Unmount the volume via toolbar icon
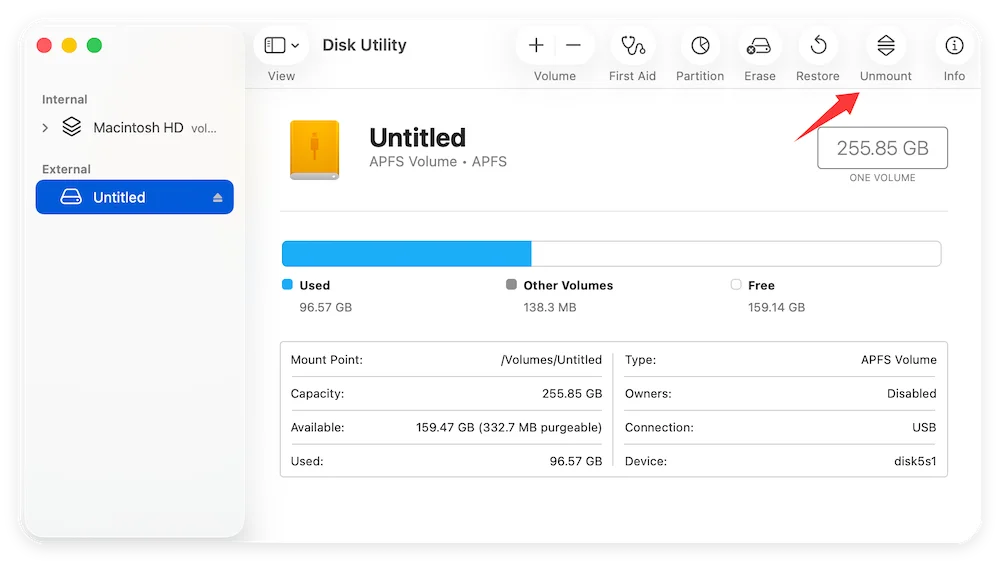 886,45
